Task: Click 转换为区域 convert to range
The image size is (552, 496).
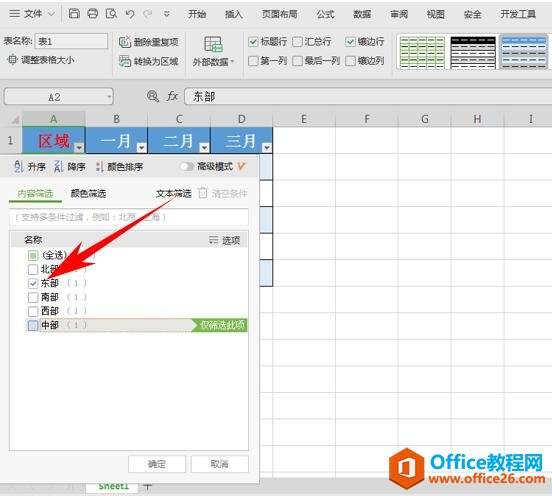Action: 149,62
